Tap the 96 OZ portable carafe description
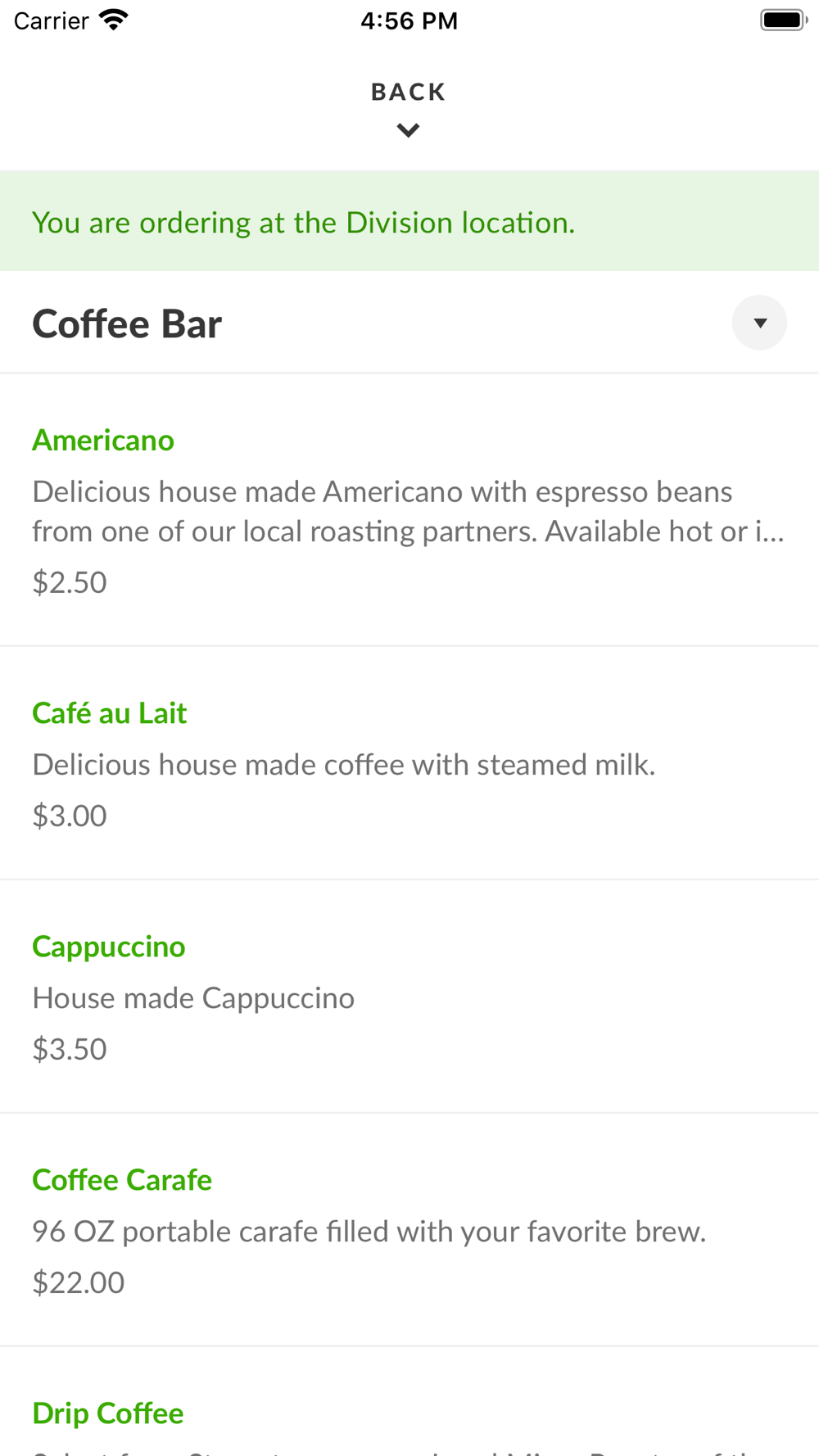Screen dimensions: 819x1456 [x=369, y=1232]
